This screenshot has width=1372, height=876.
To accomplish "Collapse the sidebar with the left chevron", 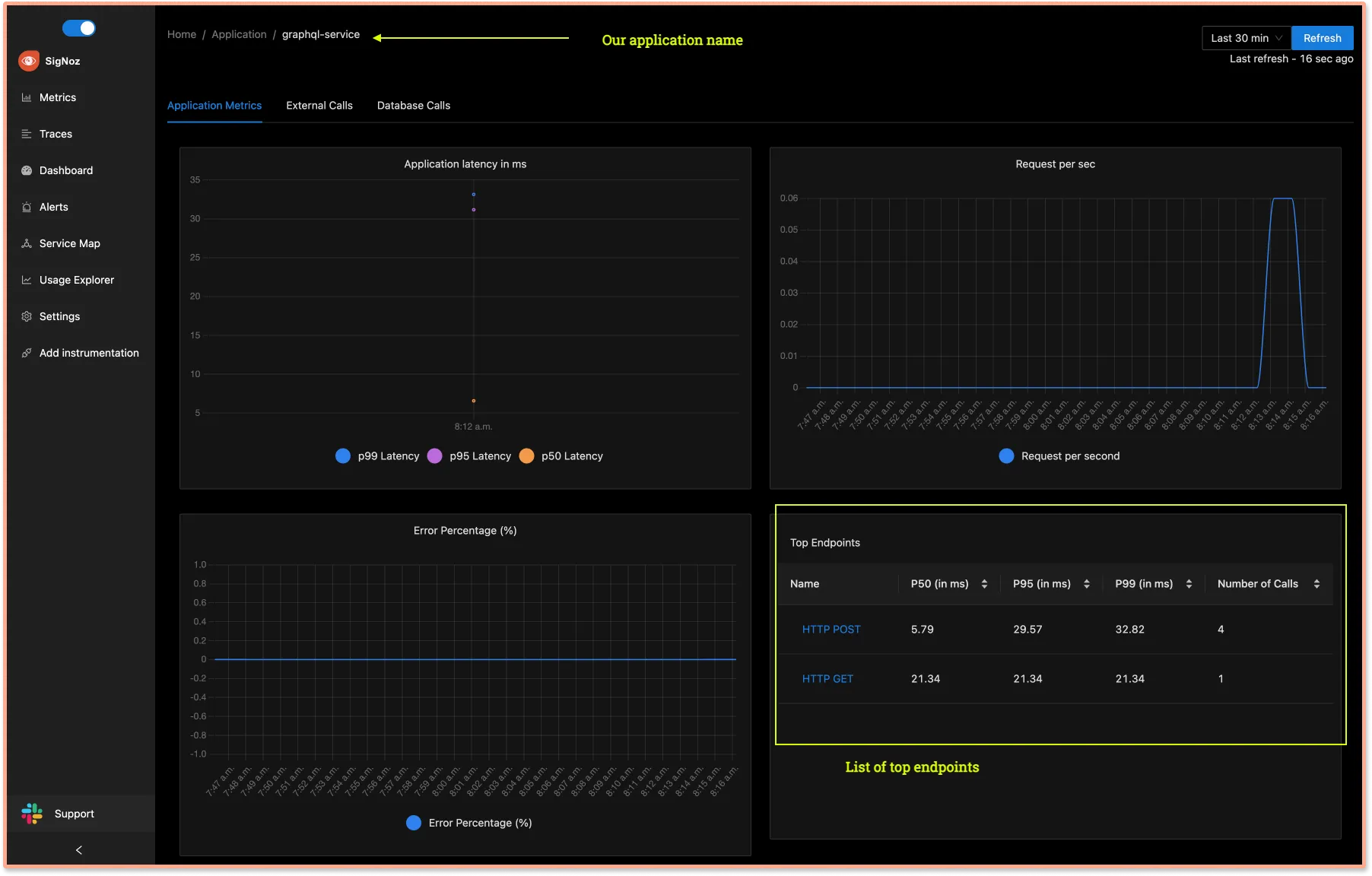I will (x=79, y=850).
